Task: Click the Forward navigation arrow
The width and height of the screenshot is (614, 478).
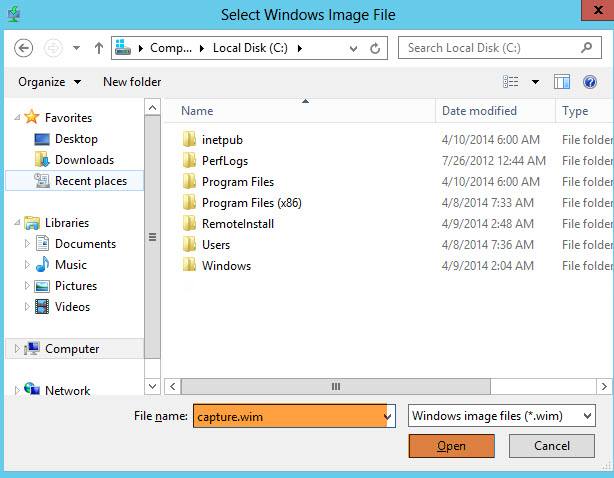Action: [x=53, y=49]
